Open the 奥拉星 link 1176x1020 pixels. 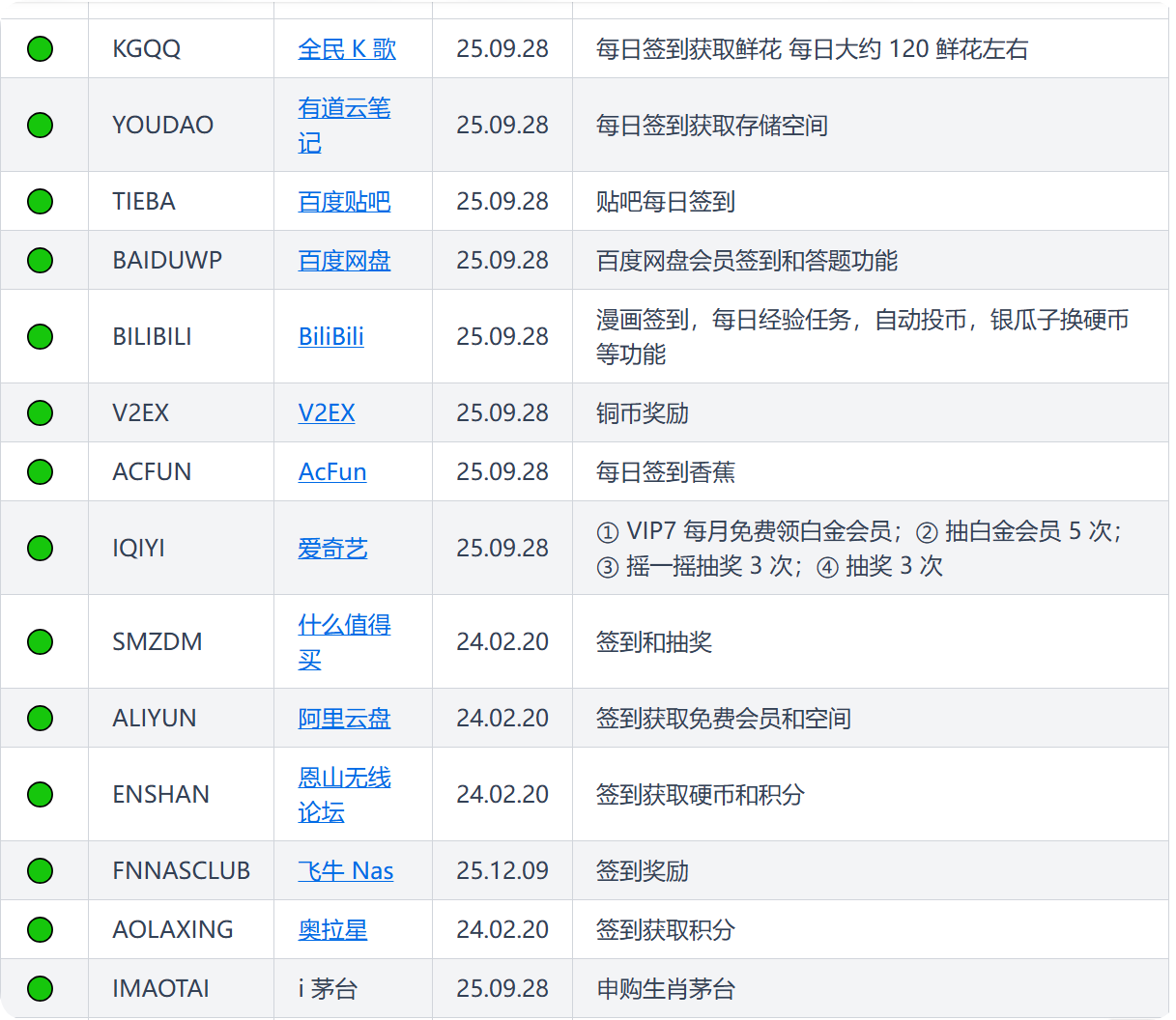coord(332,929)
